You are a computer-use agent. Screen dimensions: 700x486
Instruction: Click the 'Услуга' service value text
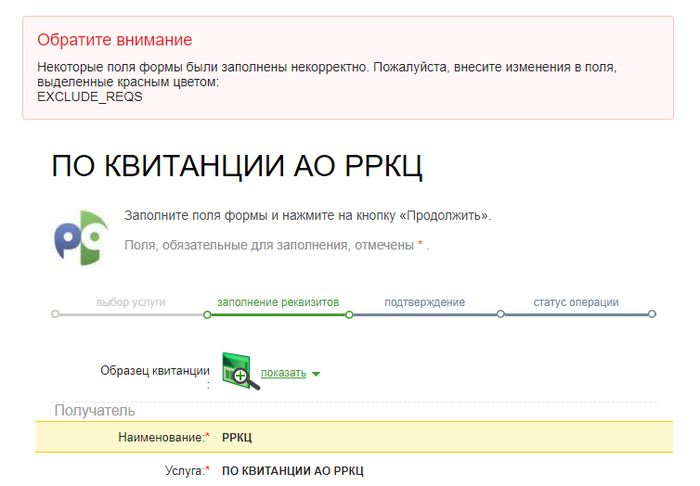click(x=293, y=471)
